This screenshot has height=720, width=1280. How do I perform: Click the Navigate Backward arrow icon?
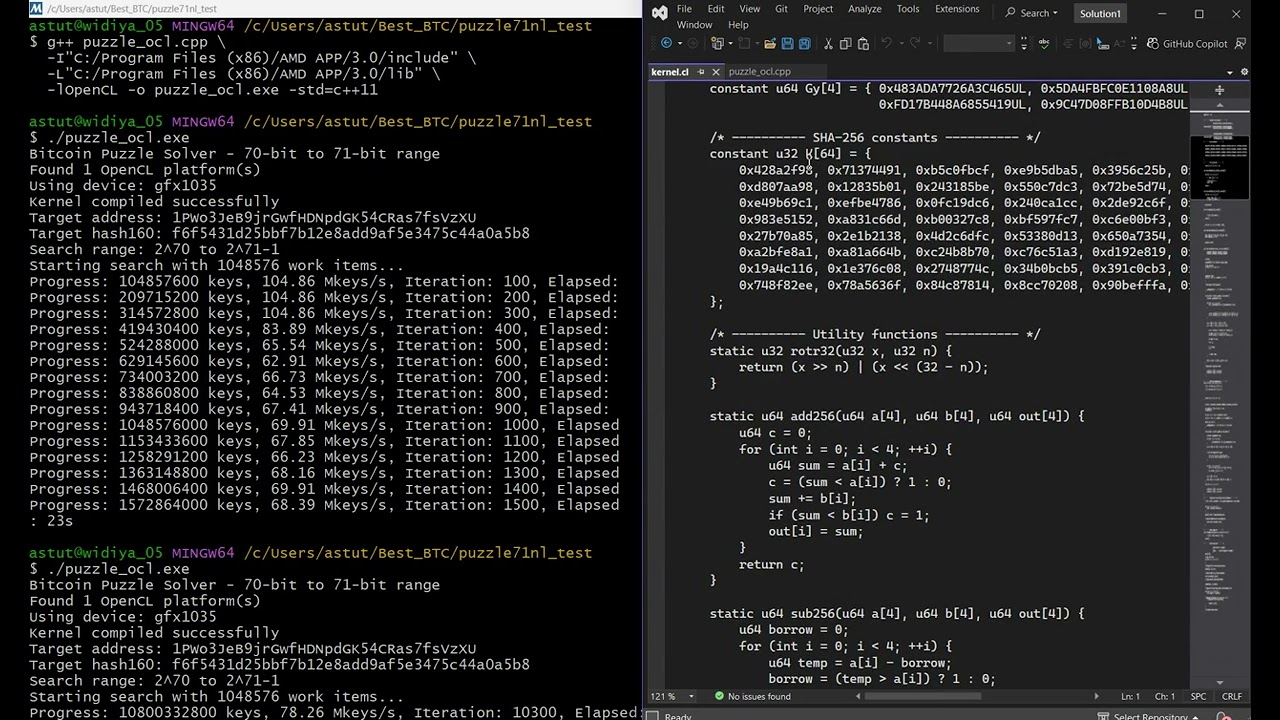666,43
